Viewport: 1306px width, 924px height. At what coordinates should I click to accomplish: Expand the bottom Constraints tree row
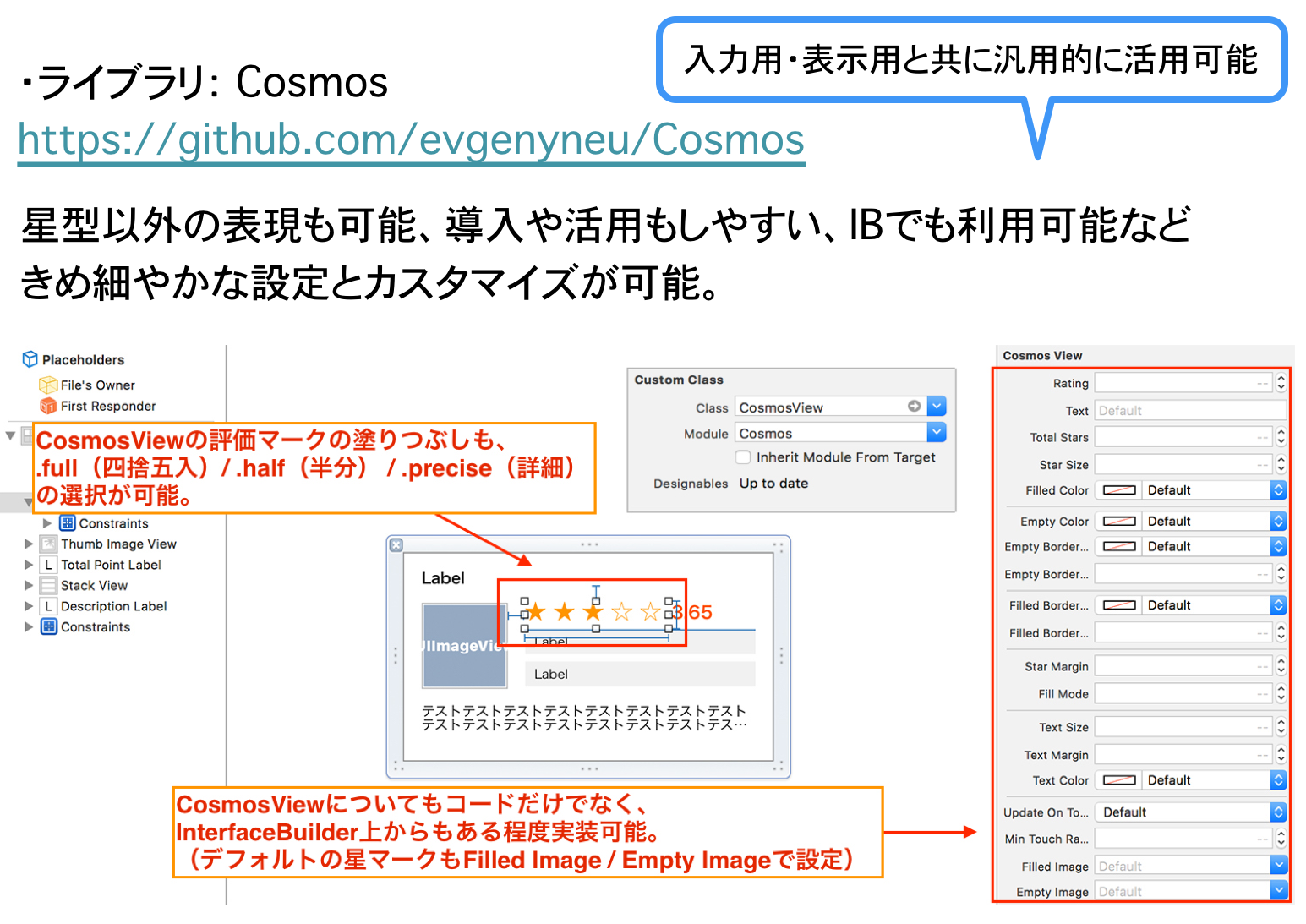(x=29, y=626)
